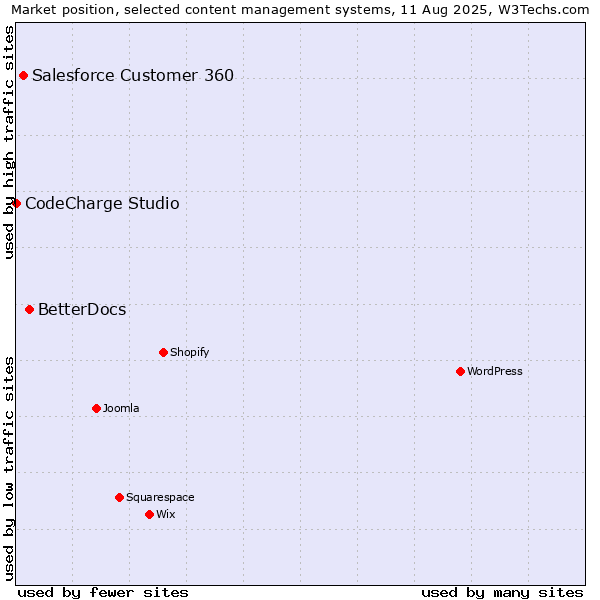The width and height of the screenshot is (600, 600).
Task: Click the Shopify red data point
Action: (163, 352)
